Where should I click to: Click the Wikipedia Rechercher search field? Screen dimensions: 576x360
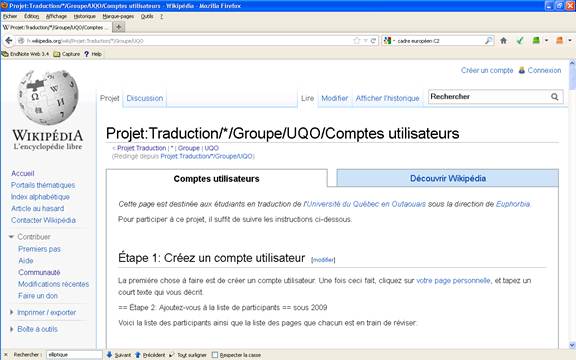point(489,97)
